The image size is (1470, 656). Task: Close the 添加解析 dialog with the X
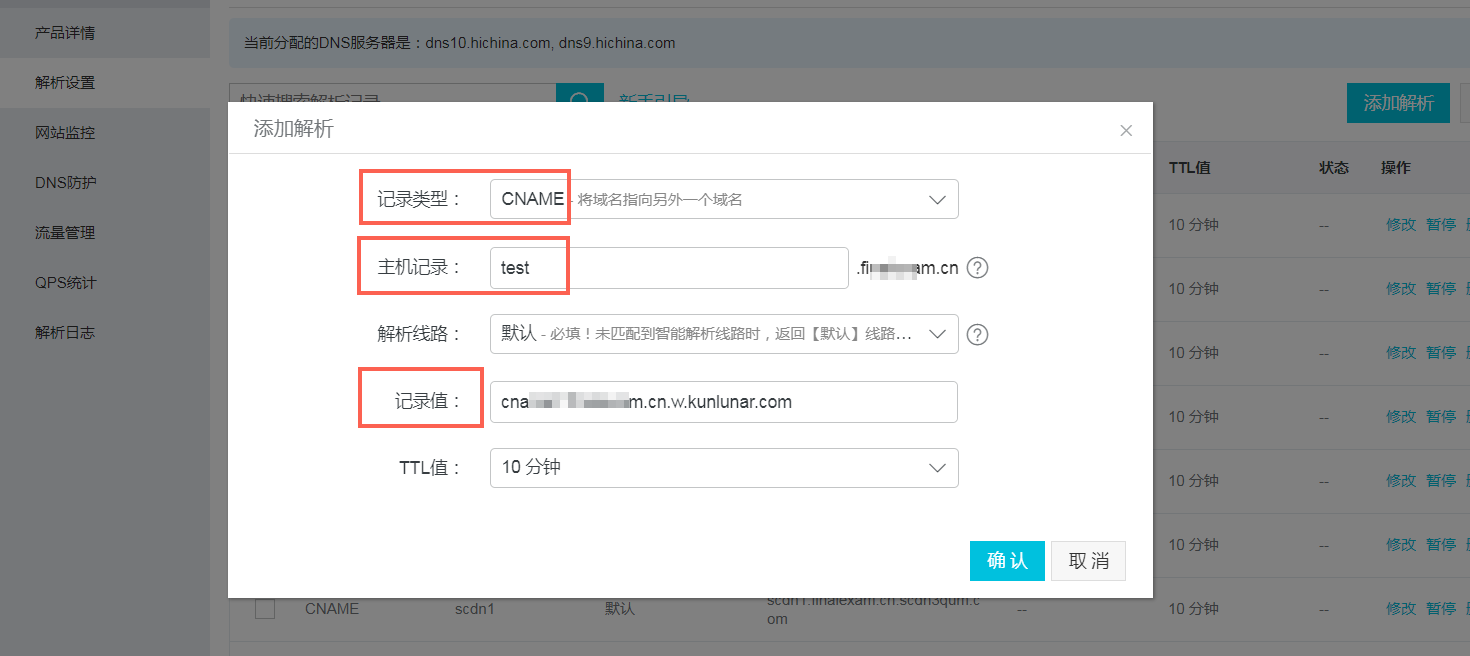1126,130
